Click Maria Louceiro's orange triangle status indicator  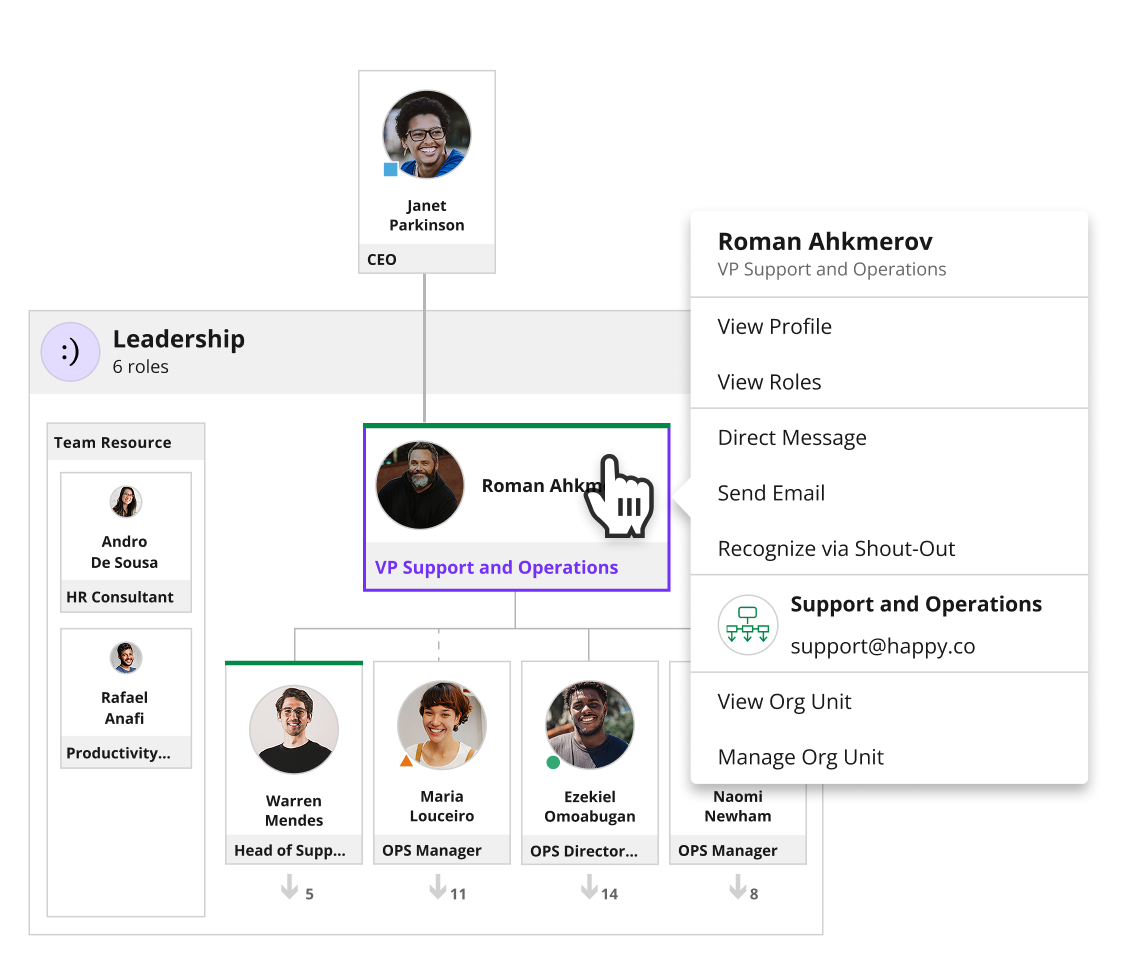(406, 761)
